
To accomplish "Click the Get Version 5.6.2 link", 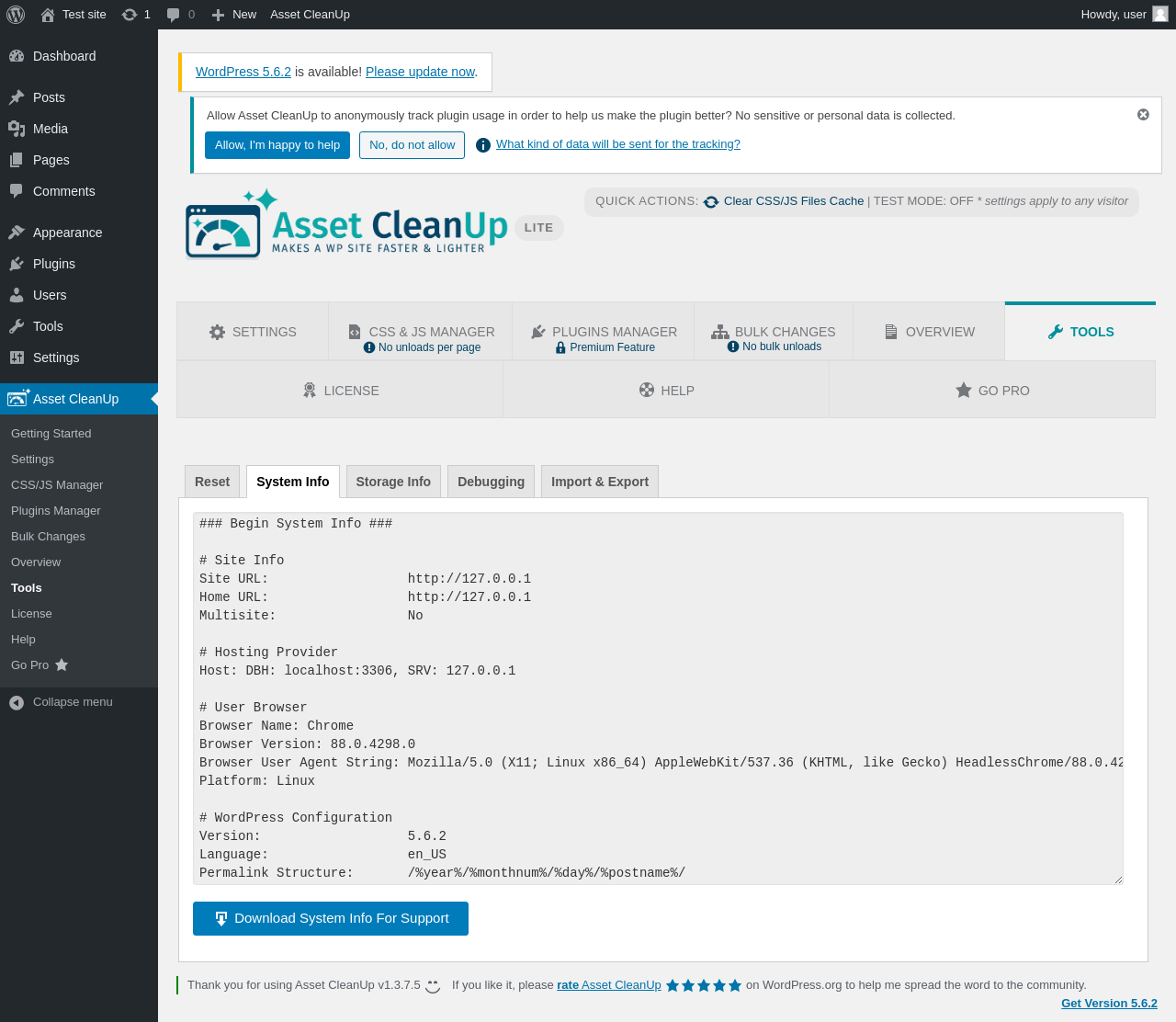I will [1109, 1004].
